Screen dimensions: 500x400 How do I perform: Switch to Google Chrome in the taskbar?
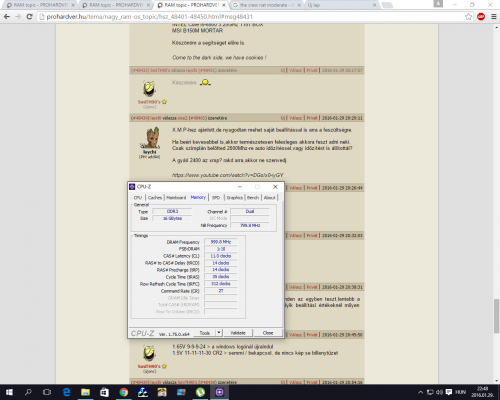pos(124,392)
